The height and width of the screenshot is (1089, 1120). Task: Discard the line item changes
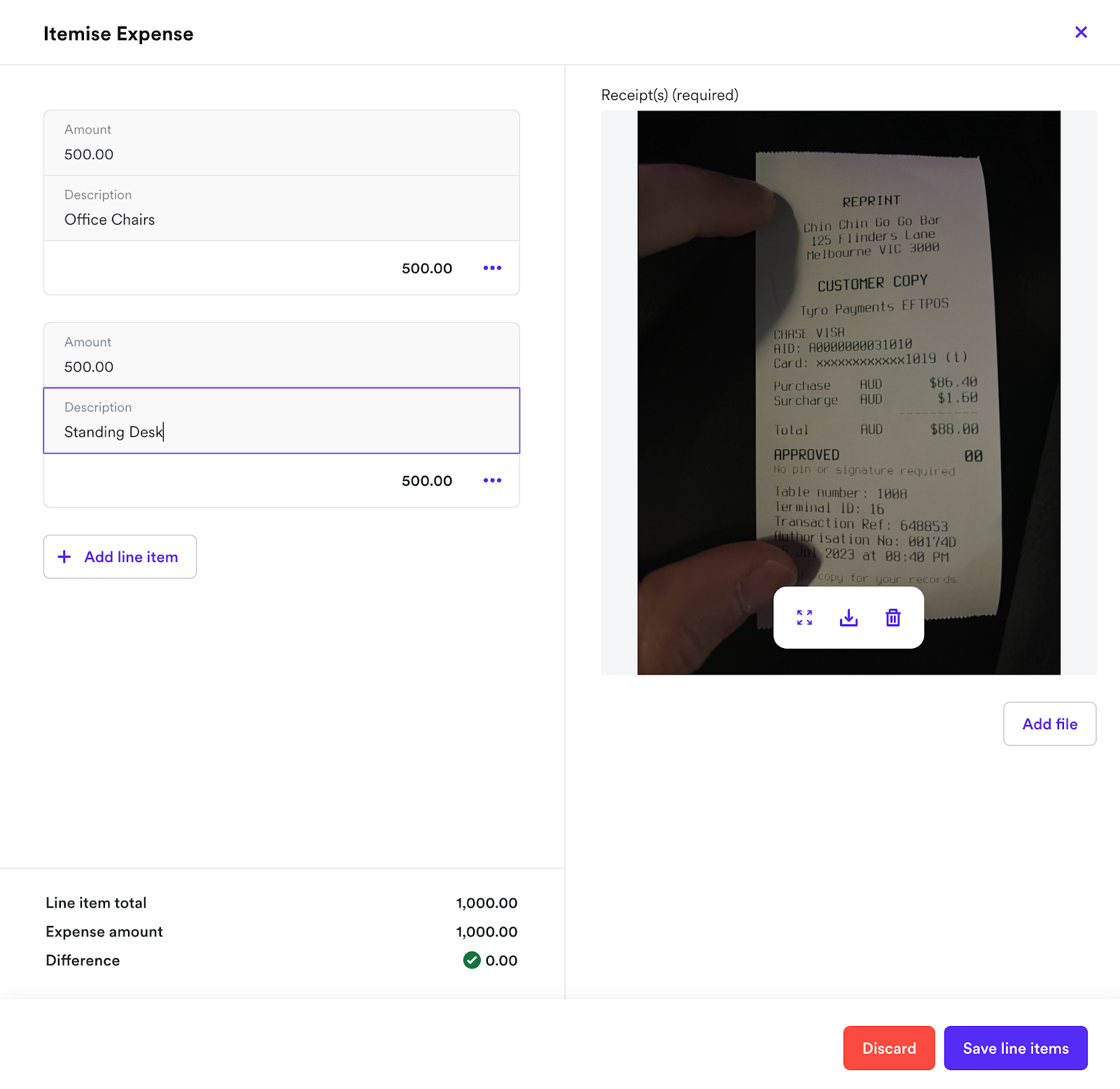pyautogui.click(x=889, y=1048)
